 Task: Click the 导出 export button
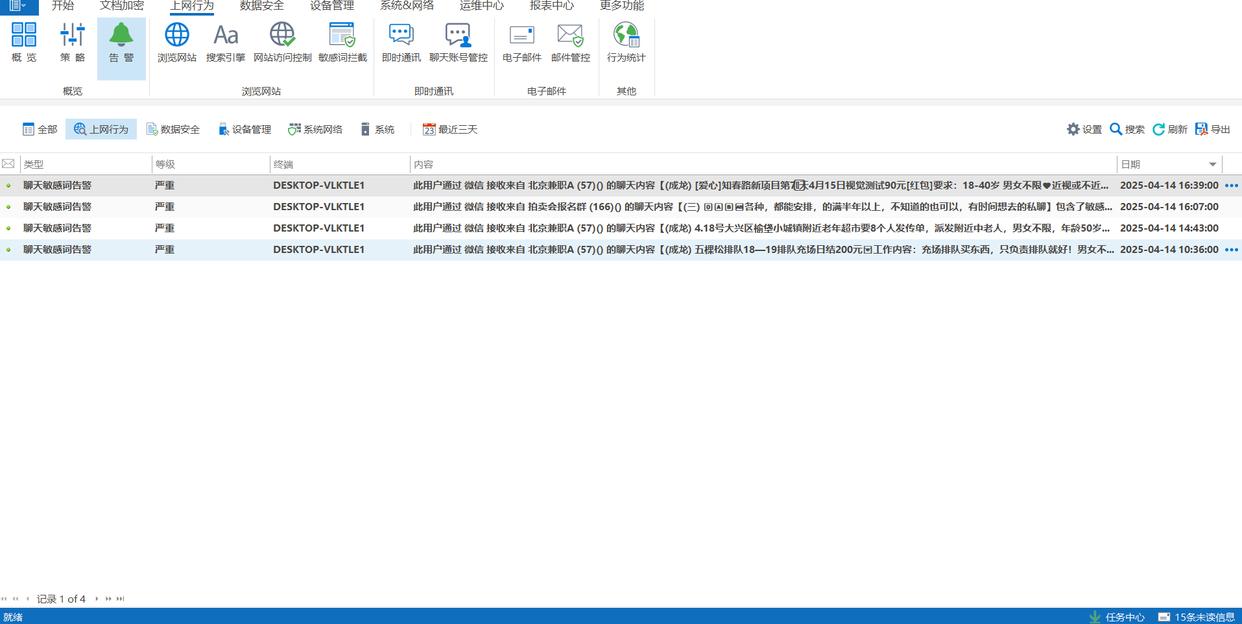tap(1212, 129)
